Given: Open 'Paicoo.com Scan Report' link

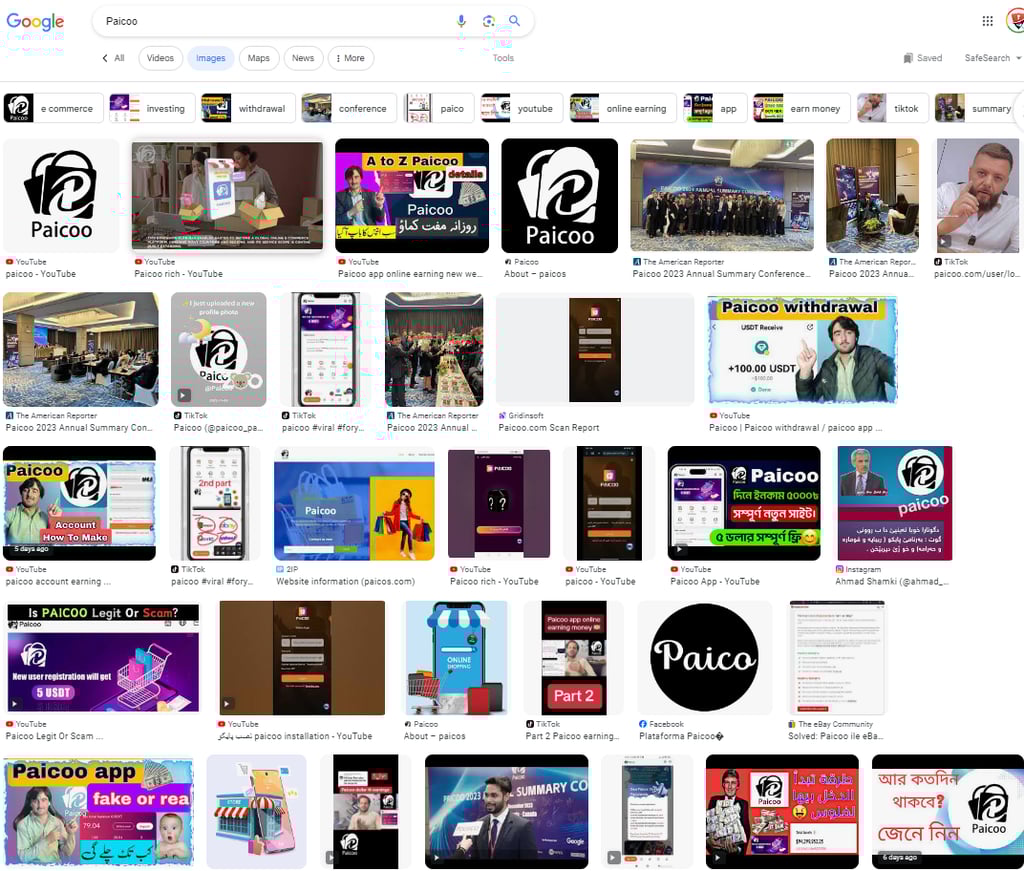Looking at the screenshot, I should point(549,428).
